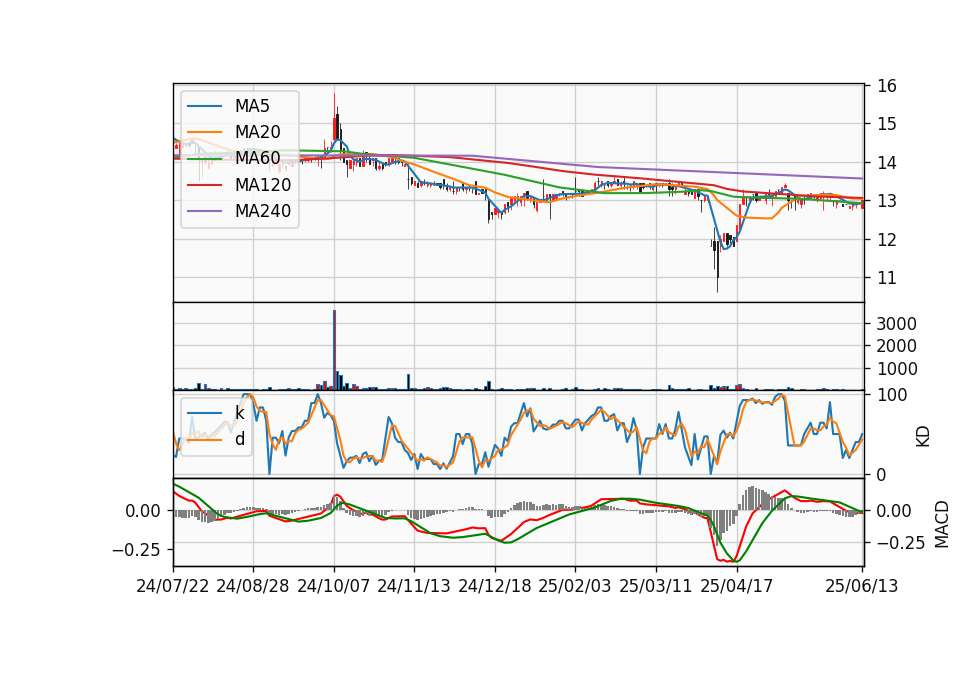Click the KD axis value 100
Screen dimensions: 960x690
pyautogui.click(x=892, y=395)
